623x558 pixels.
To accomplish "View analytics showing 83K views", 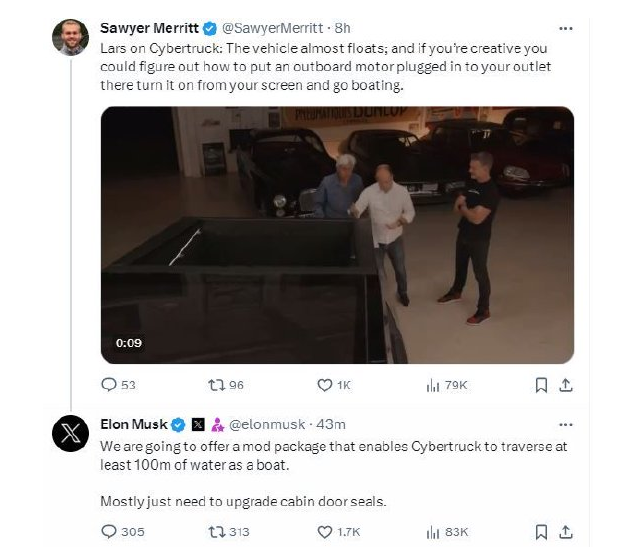I will coord(447,532).
